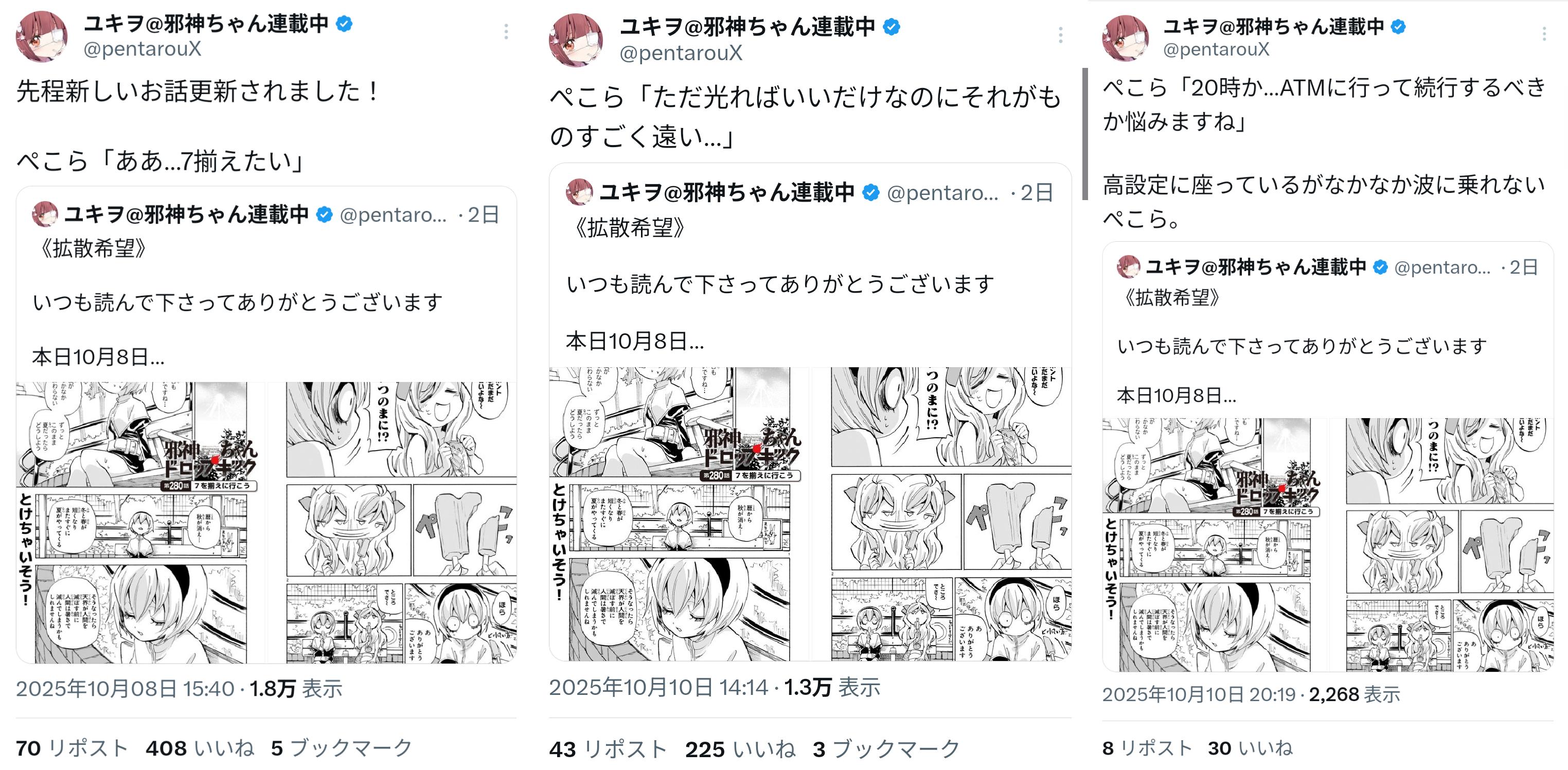The width and height of the screenshot is (1568, 770).
Task: View the 5 ブックマーク count
Action: 342,747
